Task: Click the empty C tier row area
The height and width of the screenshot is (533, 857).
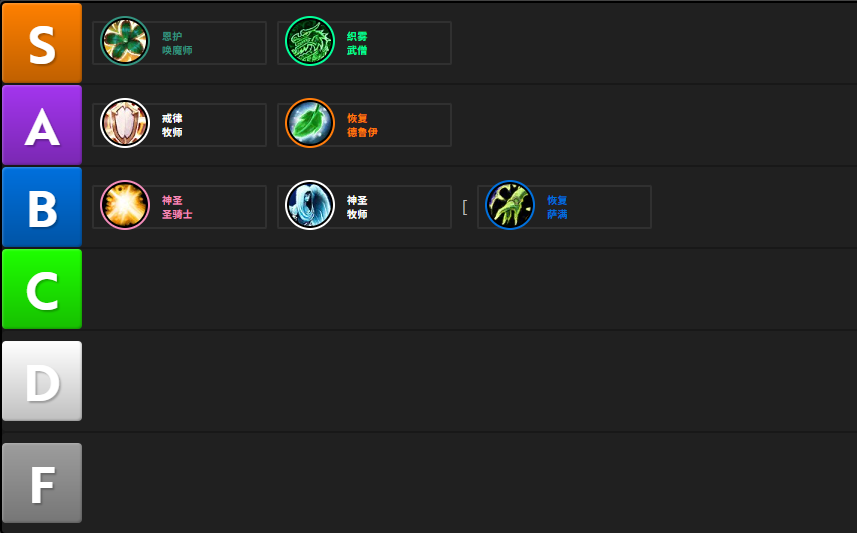Action: pos(469,289)
